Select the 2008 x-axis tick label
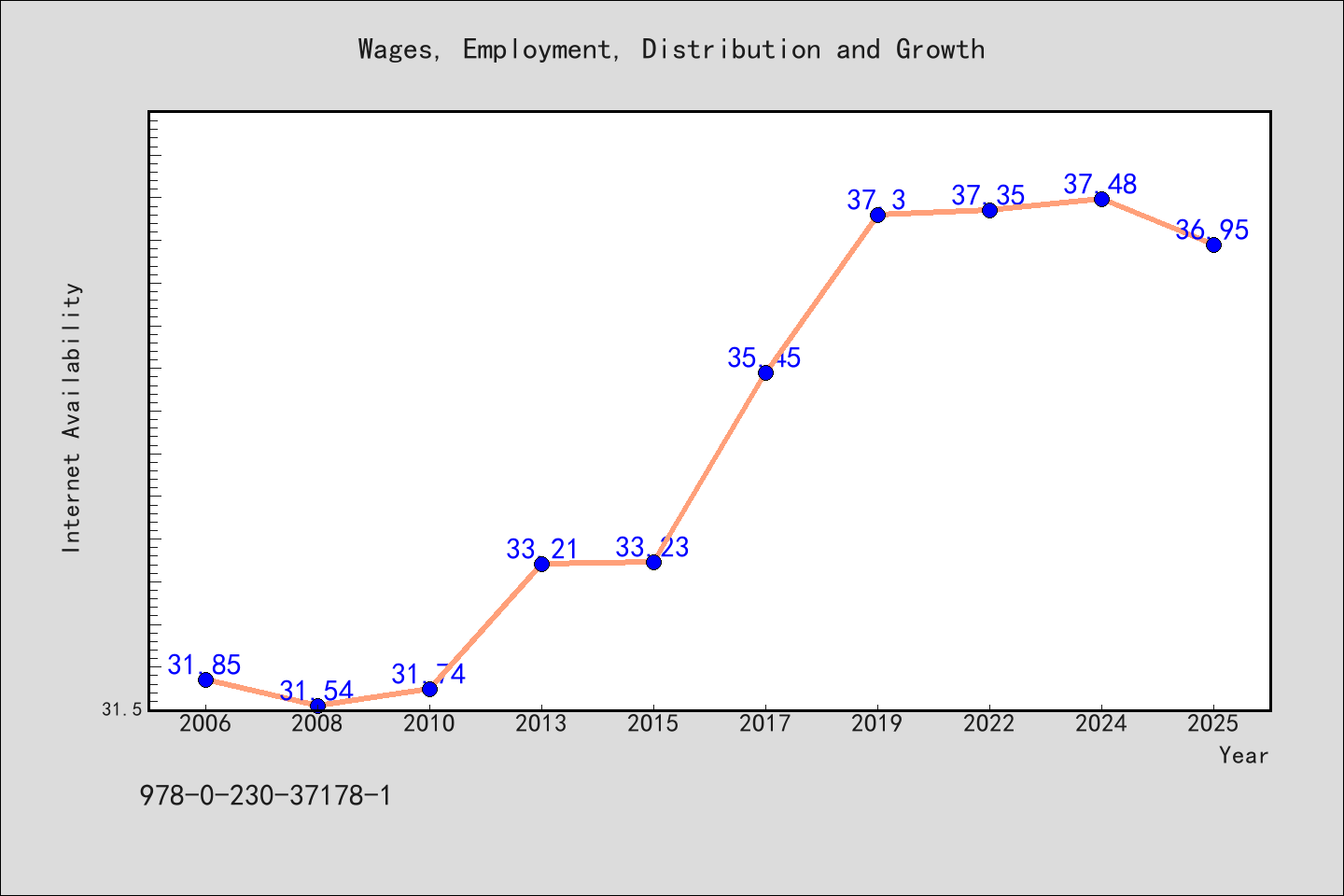Viewport: 1344px width, 896px height. (317, 724)
